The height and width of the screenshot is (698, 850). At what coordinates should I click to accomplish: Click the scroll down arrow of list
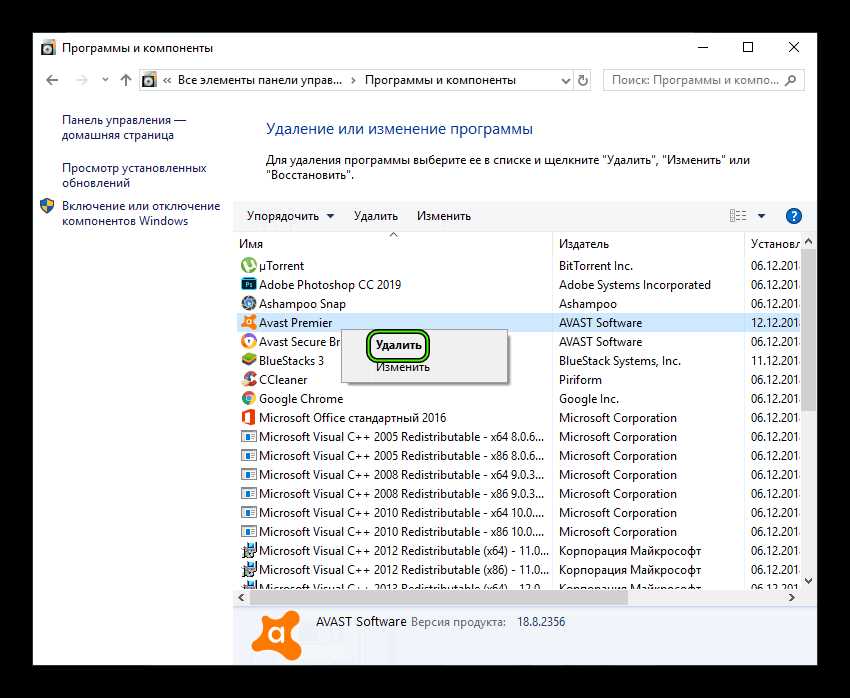coord(808,580)
